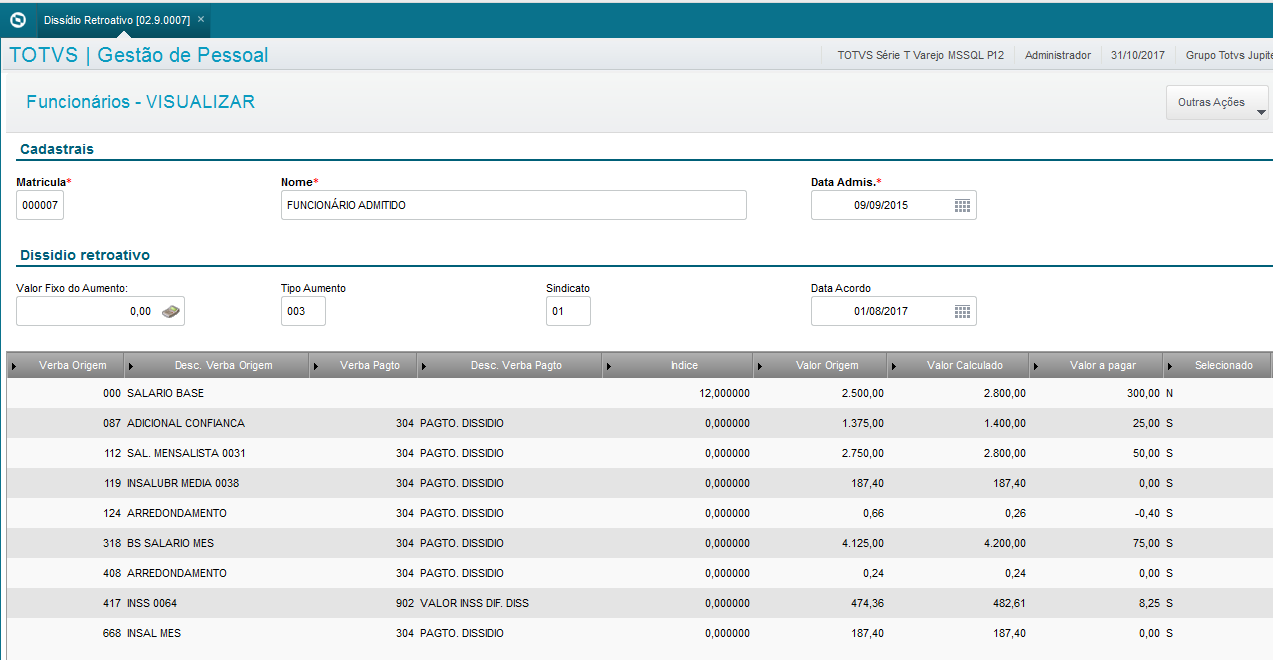This screenshot has height=660, width=1273.
Task: Click TOTVS Série T Varejo MSSQL P12 label
Action: (921, 55)
